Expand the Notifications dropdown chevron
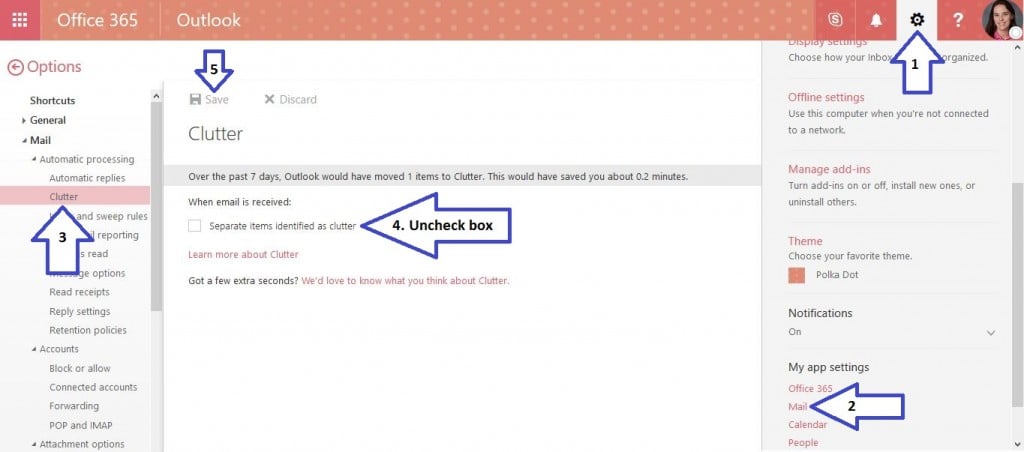The width and height of the screenshot is (1024, 452). (x=991, y=332)
